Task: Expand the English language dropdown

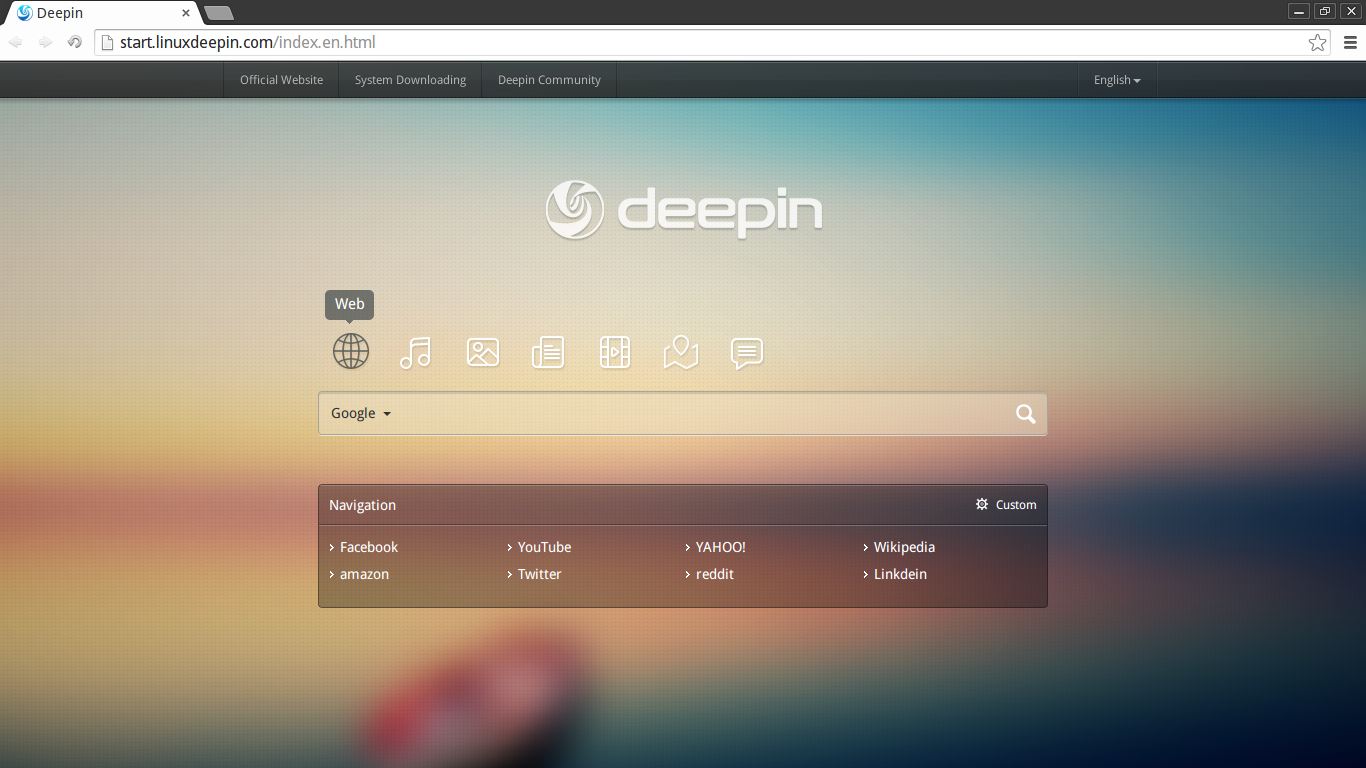Action: pos(1117,80)
